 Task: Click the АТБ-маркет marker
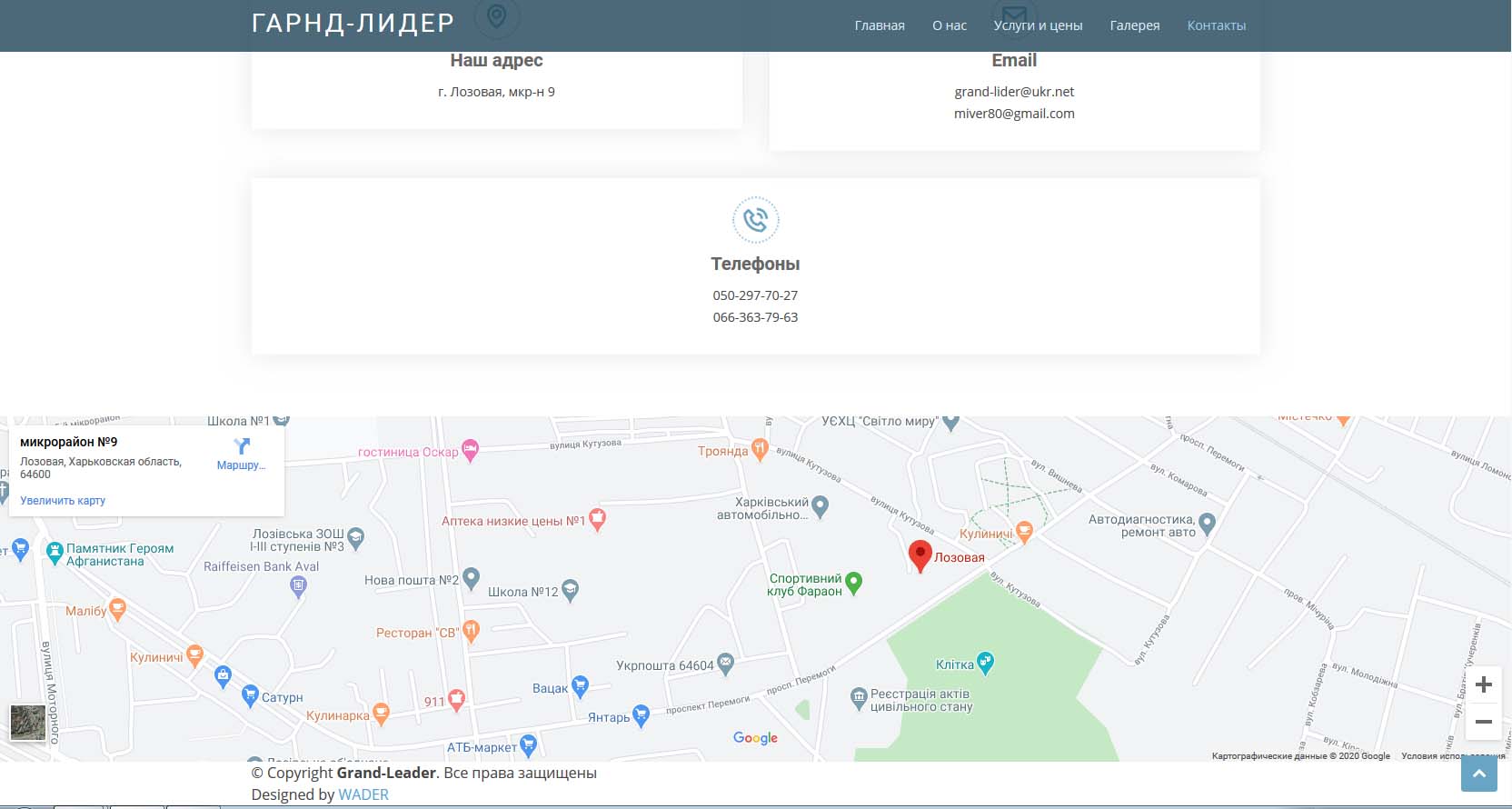click(528, 744)
